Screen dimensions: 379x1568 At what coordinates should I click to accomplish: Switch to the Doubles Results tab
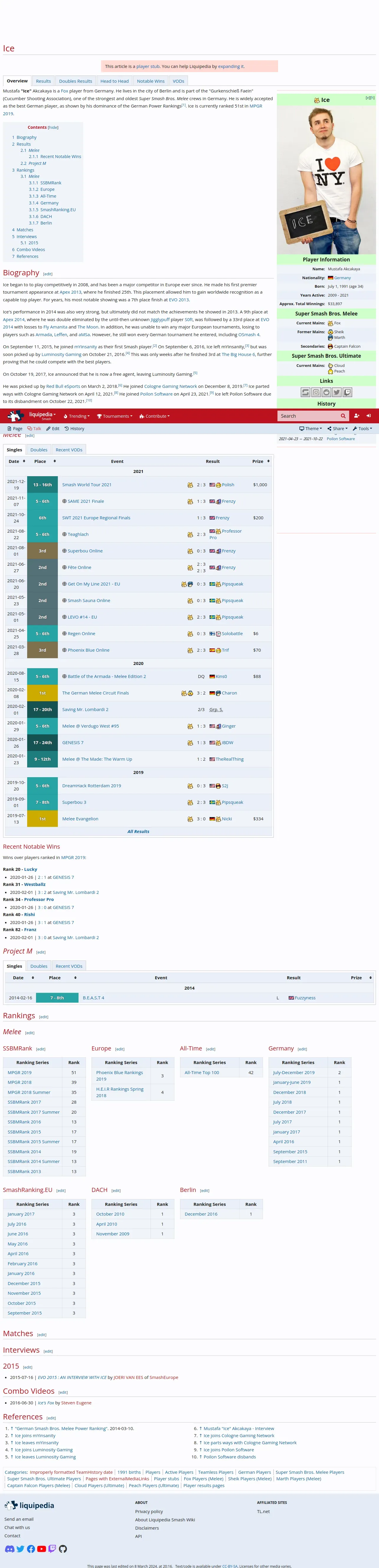click(76, 81)
